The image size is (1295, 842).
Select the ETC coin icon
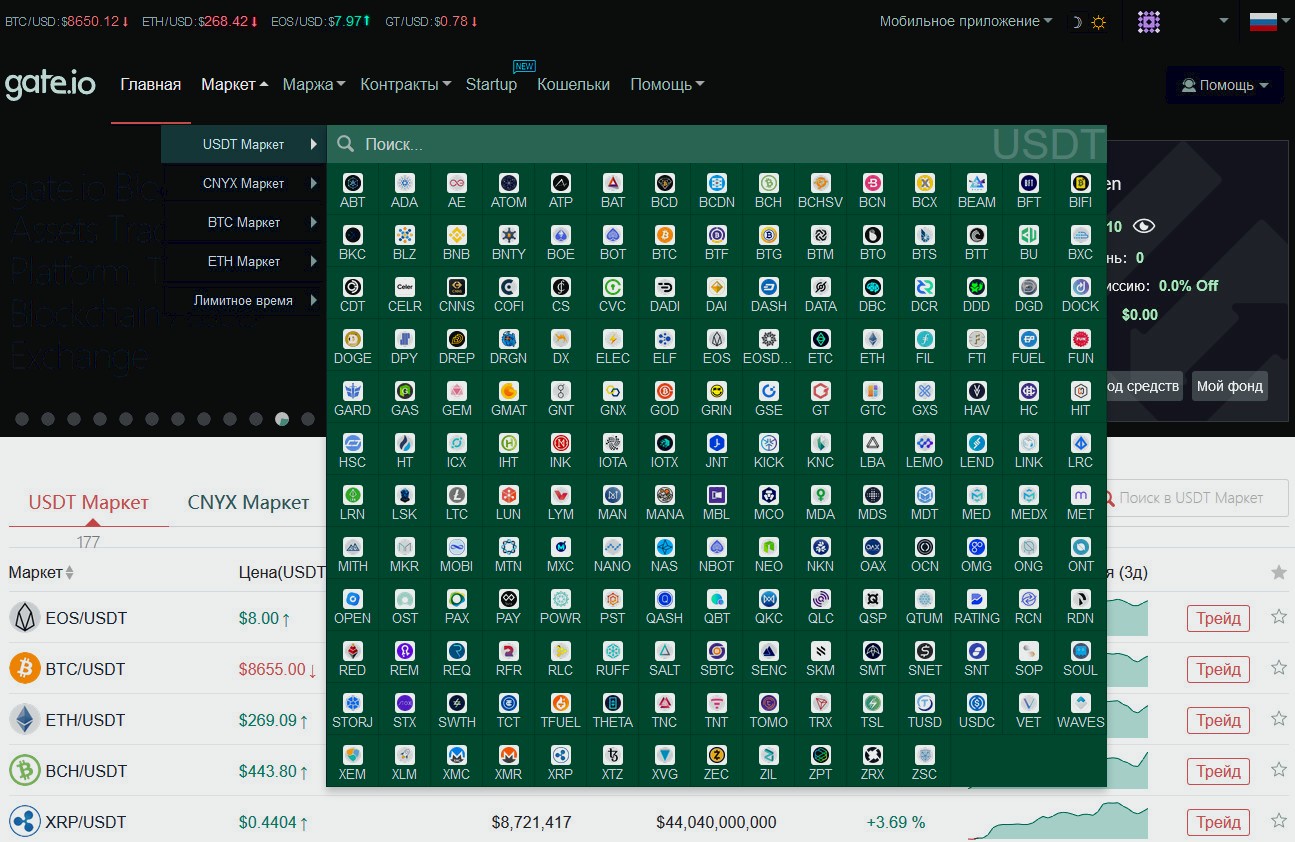point(820,339)
